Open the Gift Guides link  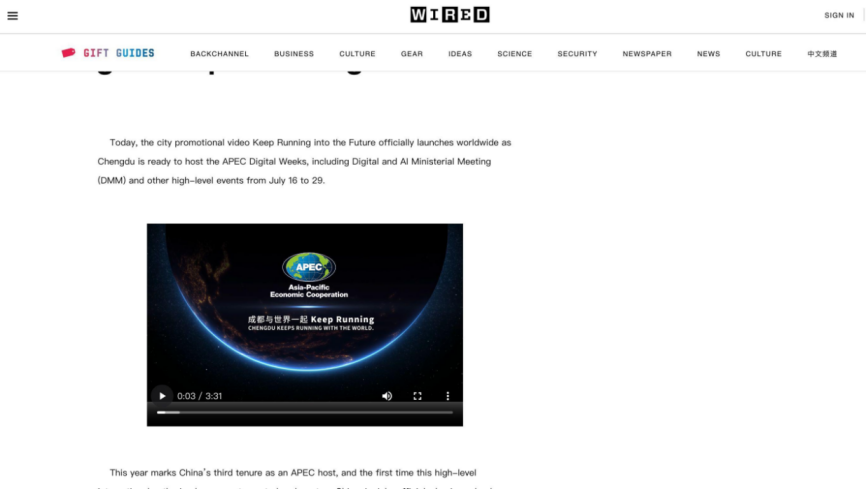click(119, 53)
